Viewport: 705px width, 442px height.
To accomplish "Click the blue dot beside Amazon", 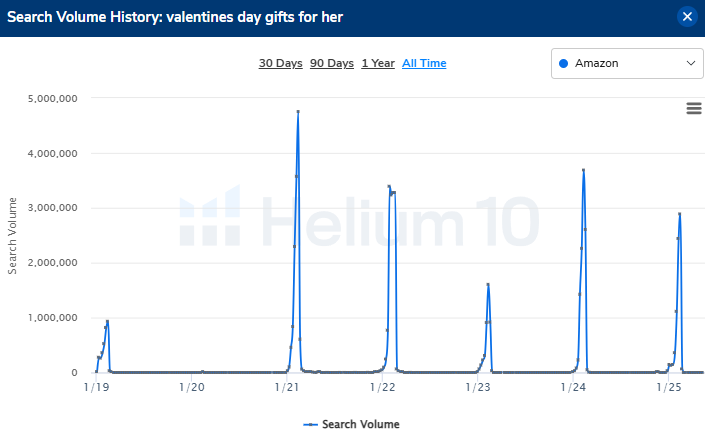I will (x=564, y=63).
